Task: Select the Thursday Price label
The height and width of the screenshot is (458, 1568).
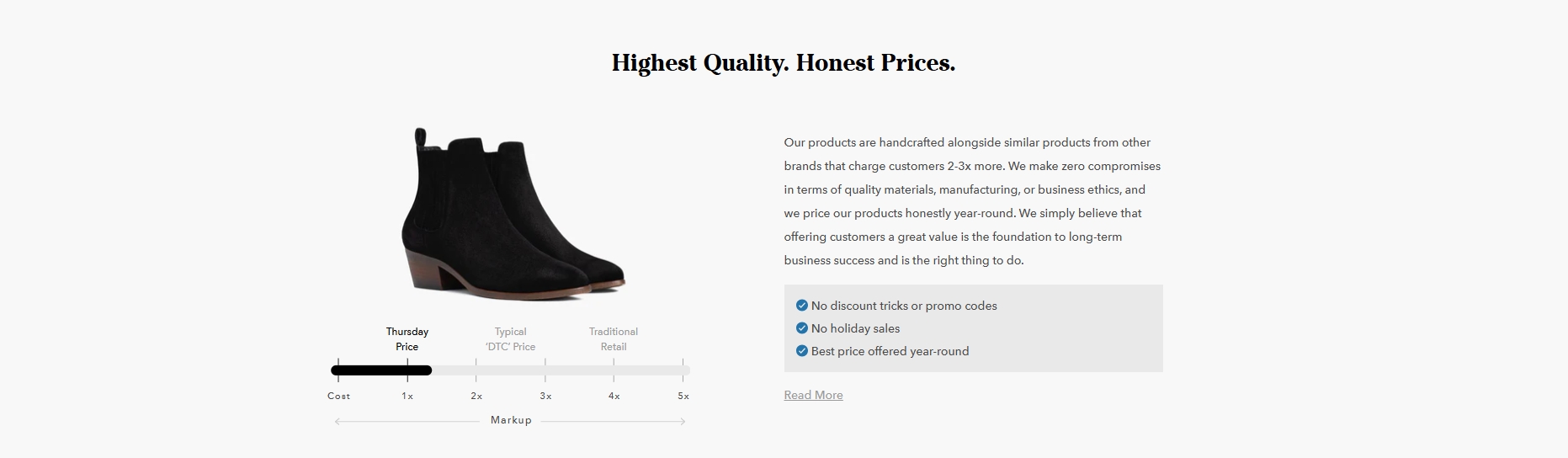Action: [x=407, y=339]
